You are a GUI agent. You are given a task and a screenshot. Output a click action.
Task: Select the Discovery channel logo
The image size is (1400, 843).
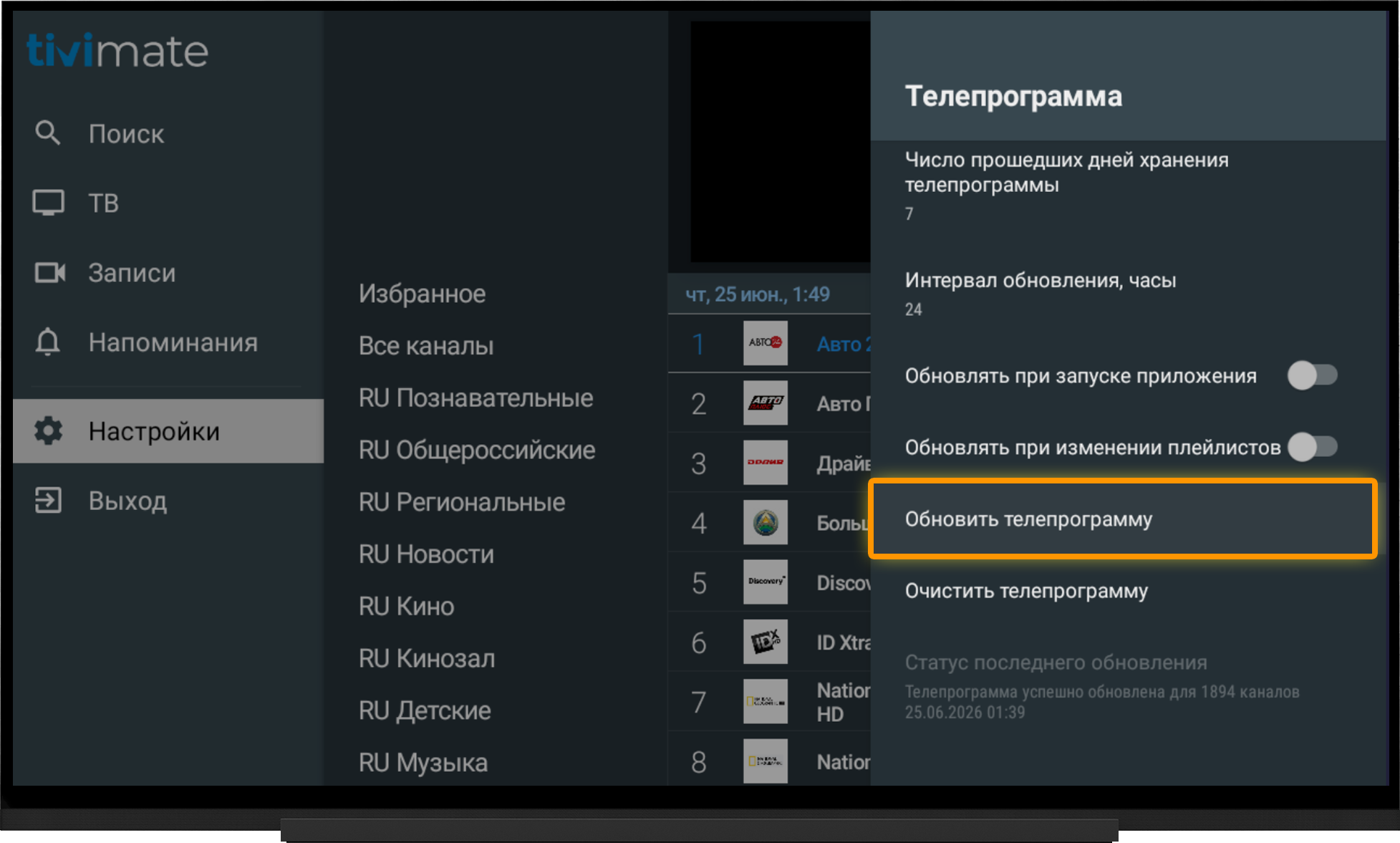point(765,582)
